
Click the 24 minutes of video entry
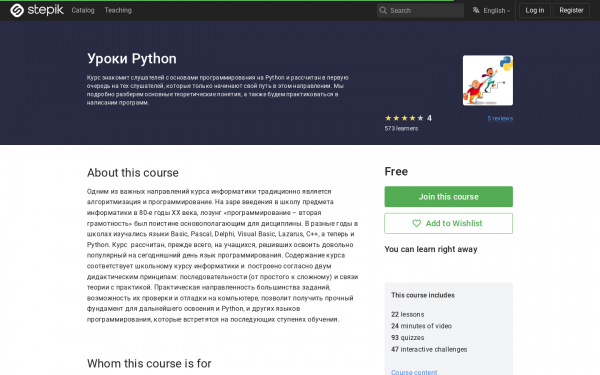click(x=421, y=326)
